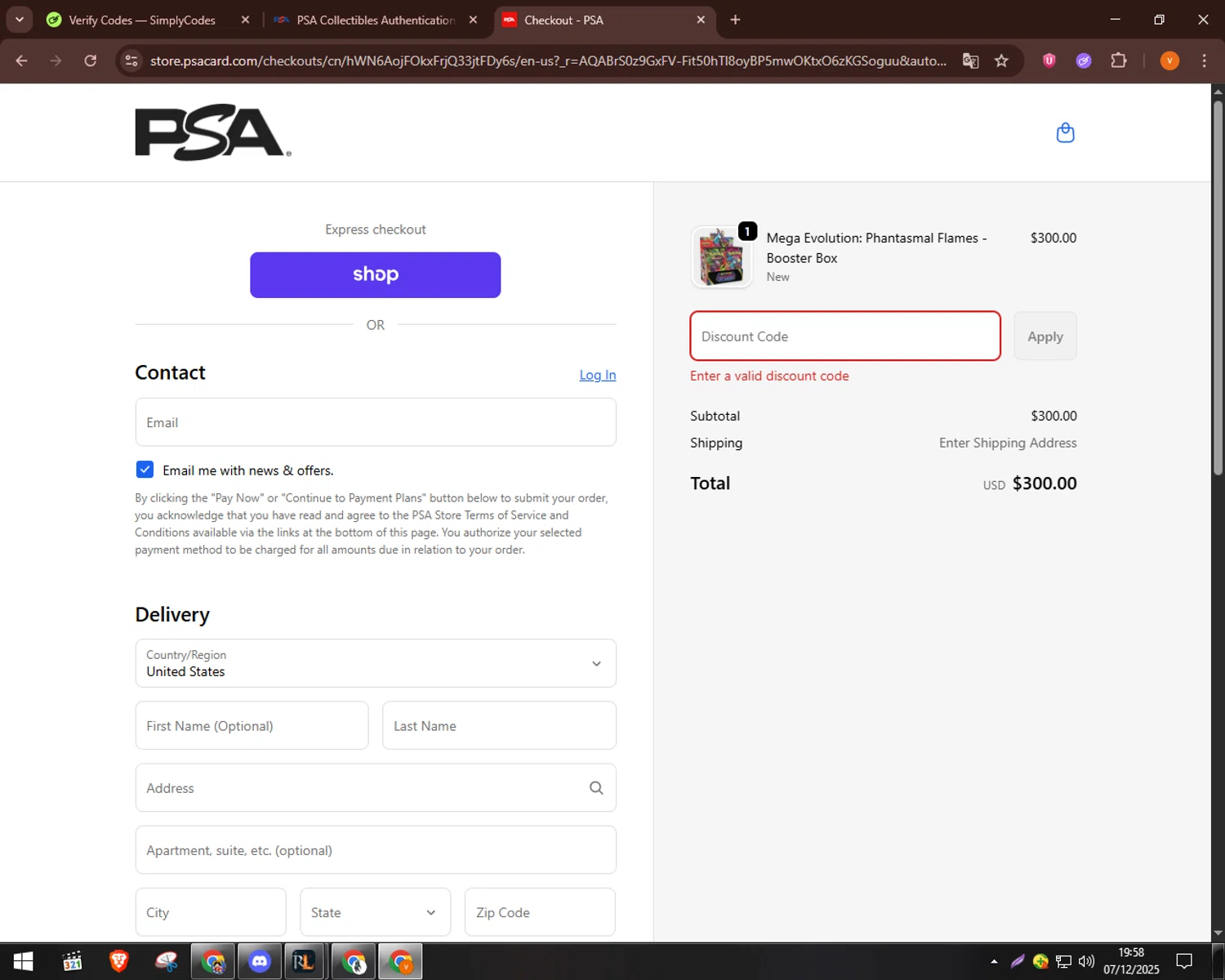Close the Verify Codes — SimplyCodes tab
Image resolution: width=1225 pixels, height=980 pixels.
pyautogui.click(x=245, y=20)
